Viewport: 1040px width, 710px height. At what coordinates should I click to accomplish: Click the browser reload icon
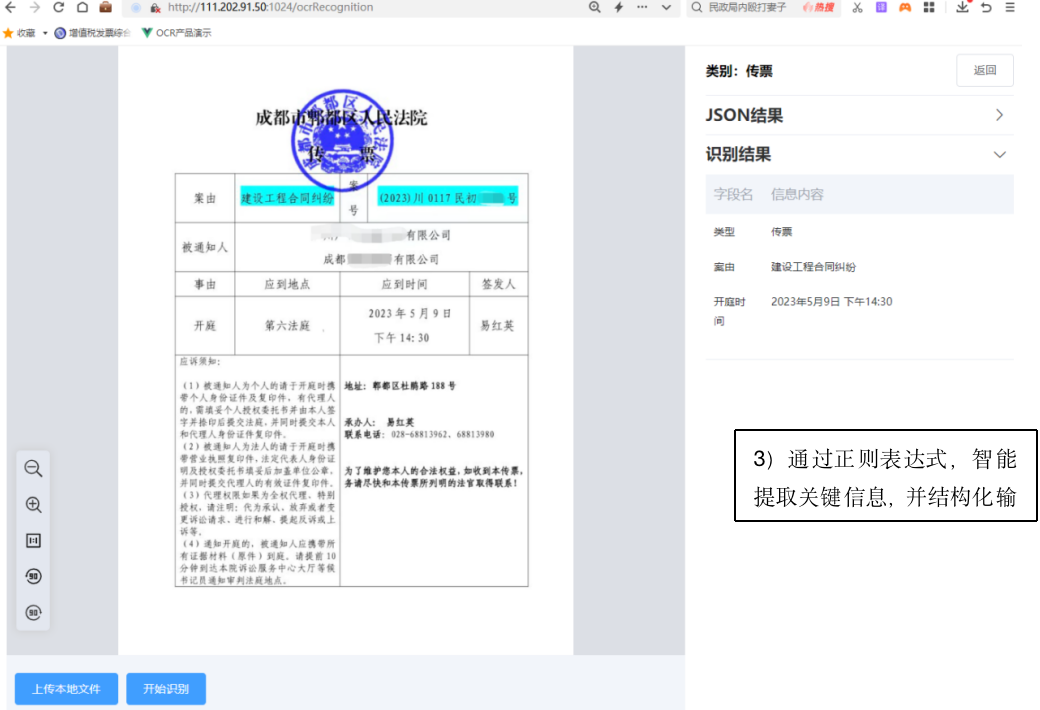pyautogui.click(x=59, y=7)
